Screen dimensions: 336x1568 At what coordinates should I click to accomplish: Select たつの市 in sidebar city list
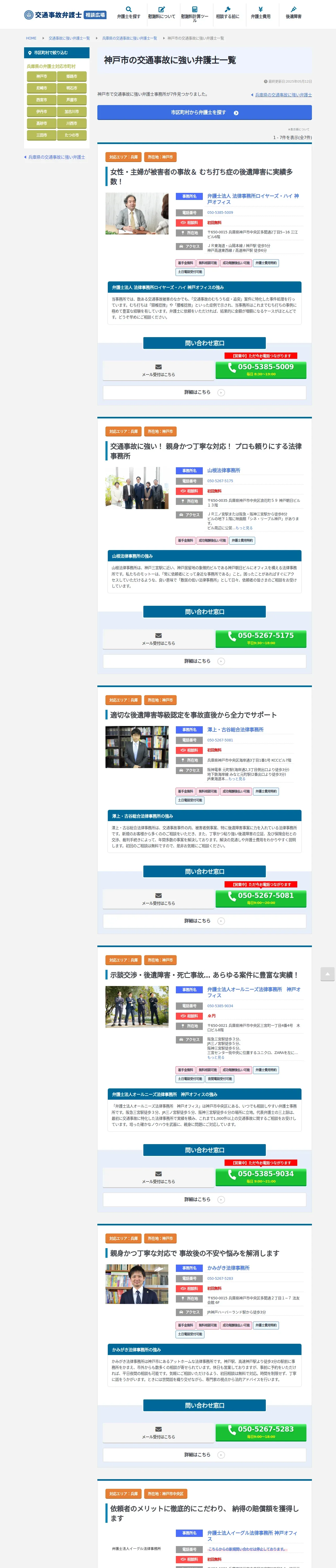(x=71, y=135)
